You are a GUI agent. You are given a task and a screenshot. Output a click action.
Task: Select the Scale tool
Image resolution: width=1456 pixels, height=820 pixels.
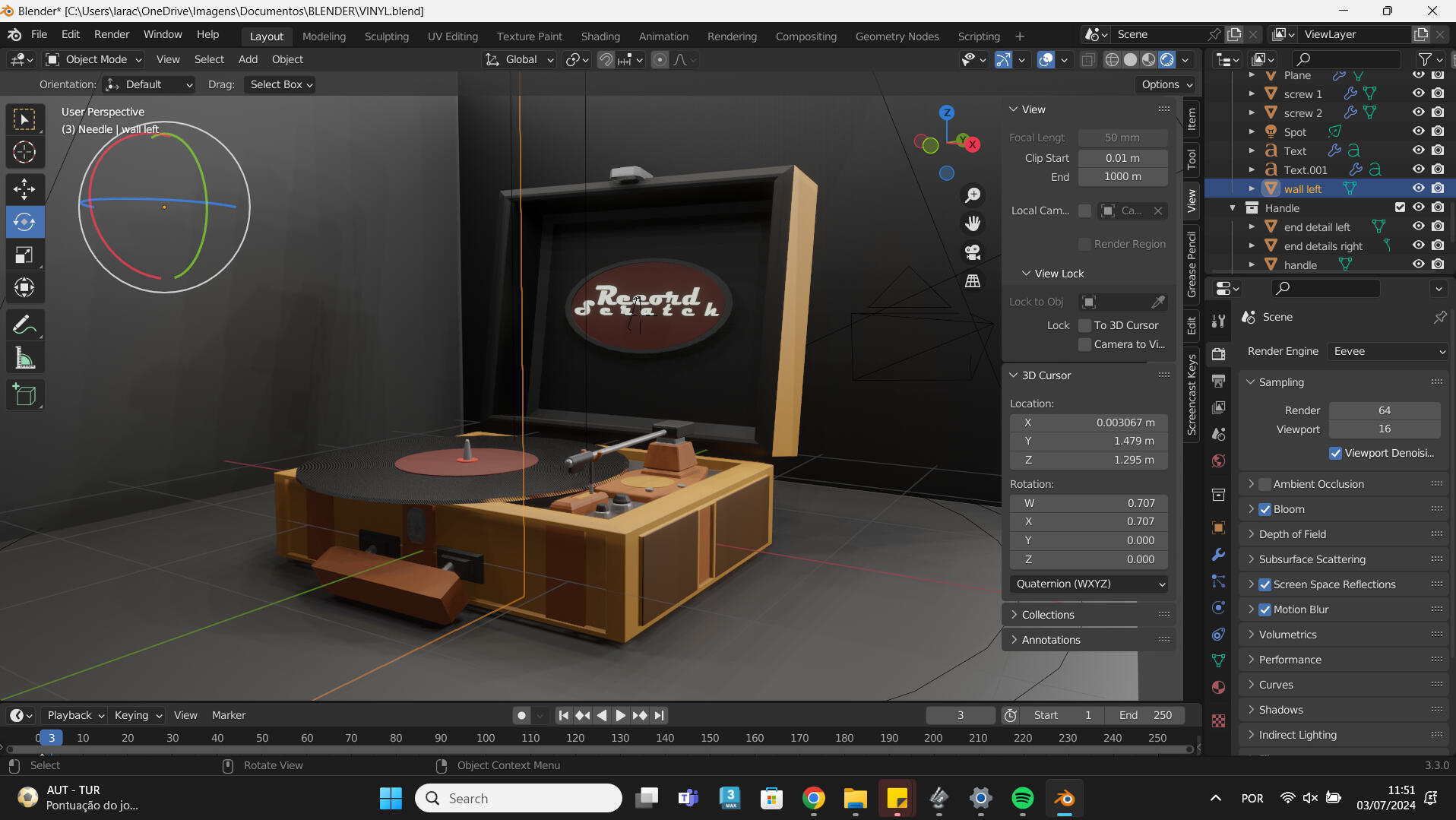[24, 255]
